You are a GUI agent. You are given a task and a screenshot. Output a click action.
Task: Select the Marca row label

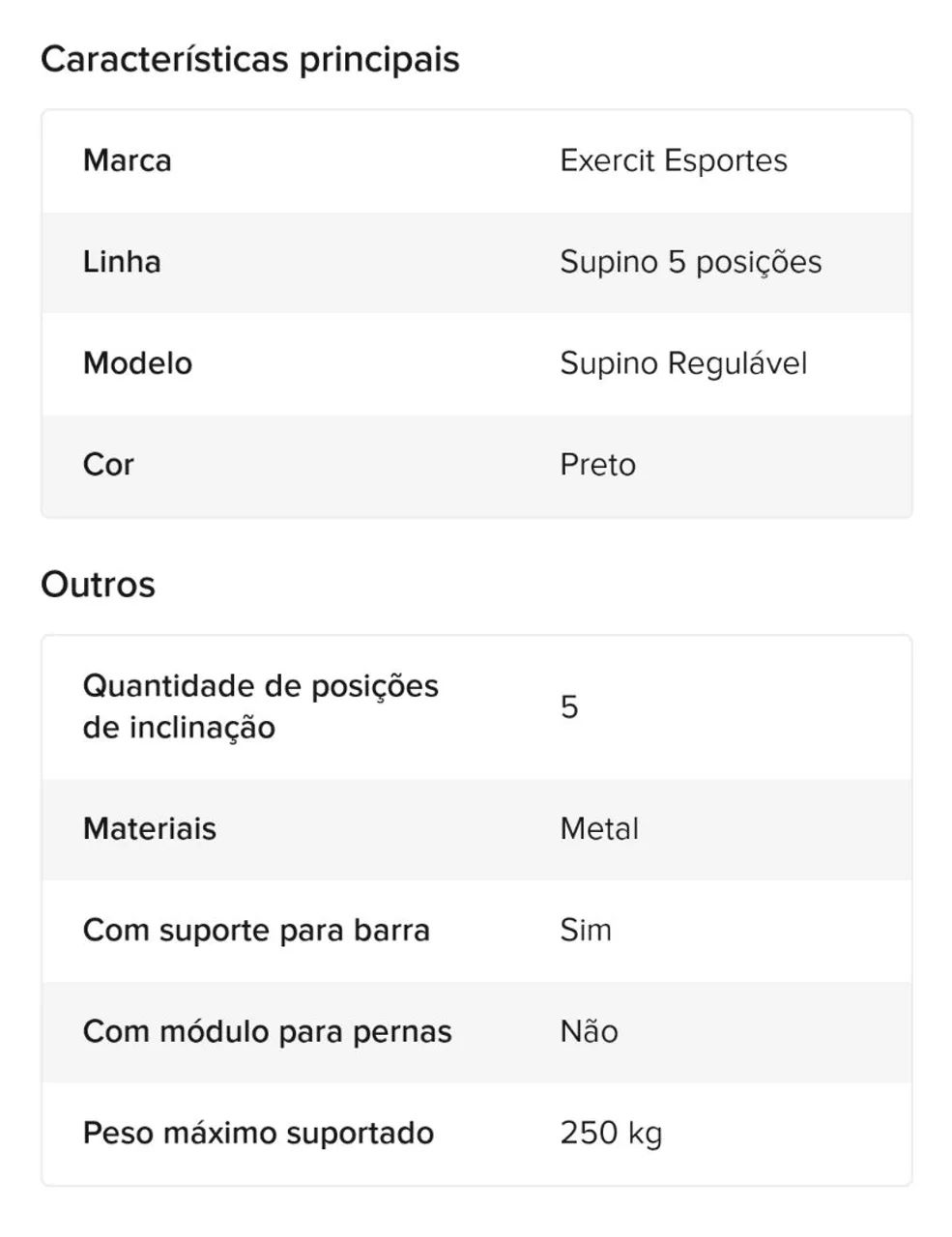click(x=128, y=160)
